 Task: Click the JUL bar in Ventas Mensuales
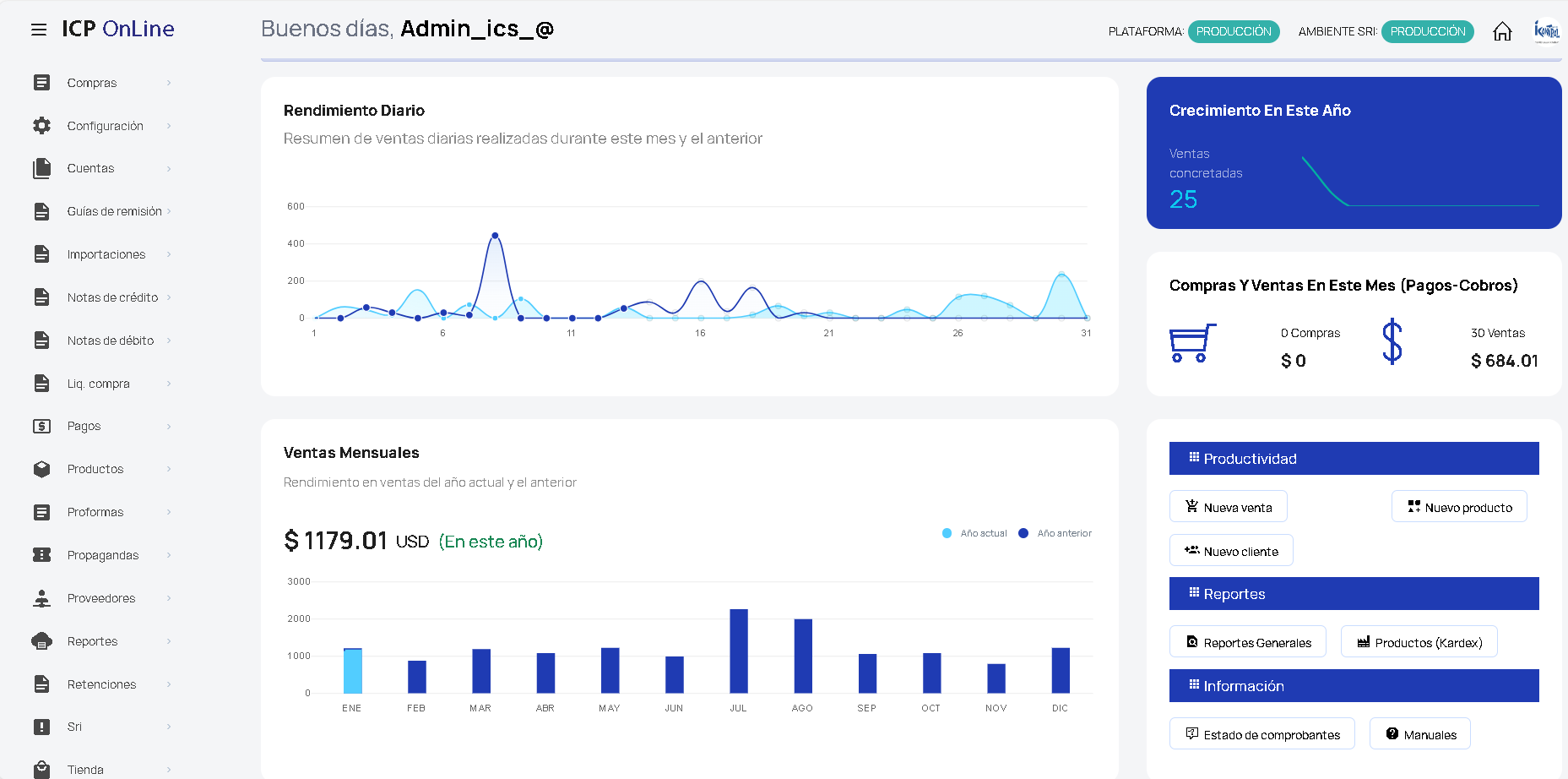[x=739, y=651]
